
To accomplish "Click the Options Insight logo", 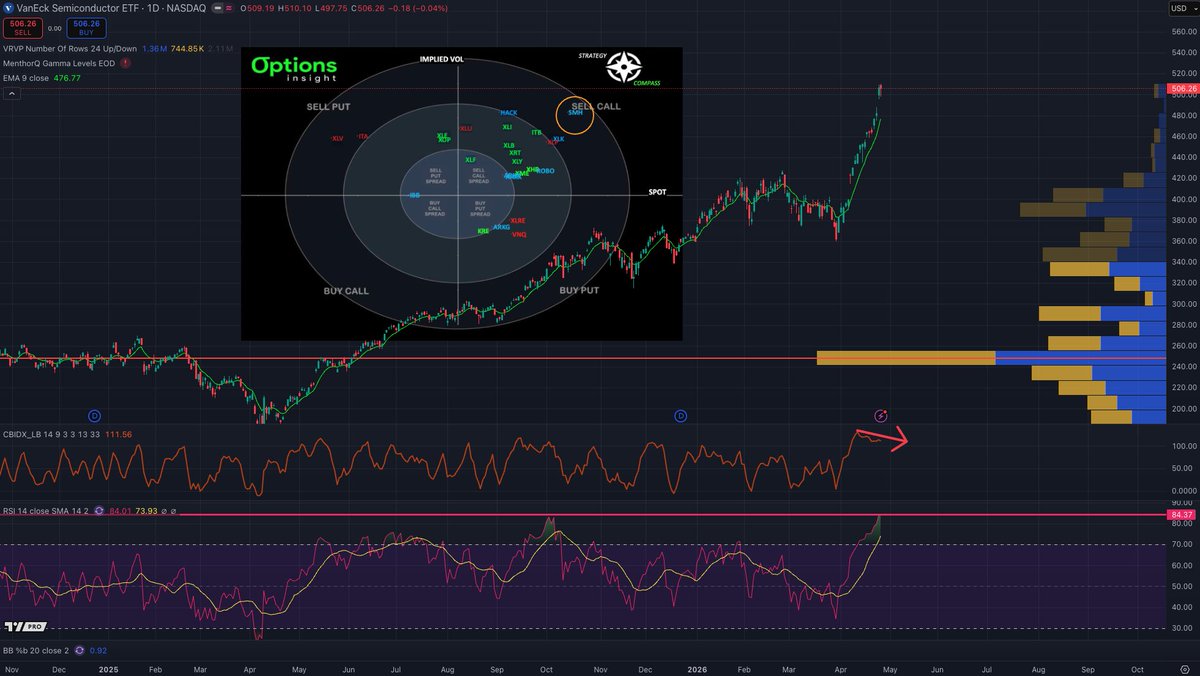I will point(294,68).
